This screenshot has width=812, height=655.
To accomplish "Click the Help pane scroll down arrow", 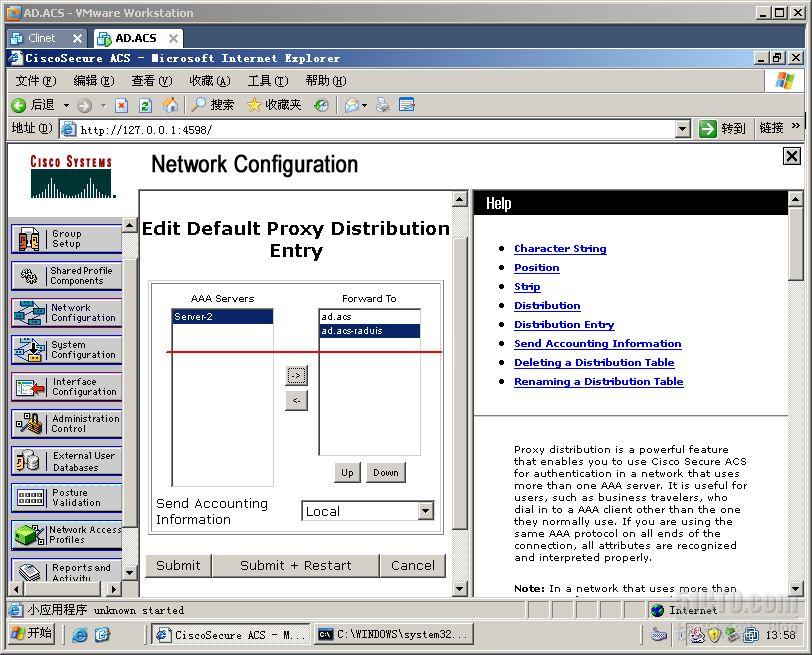I will (x=795, y=588).
